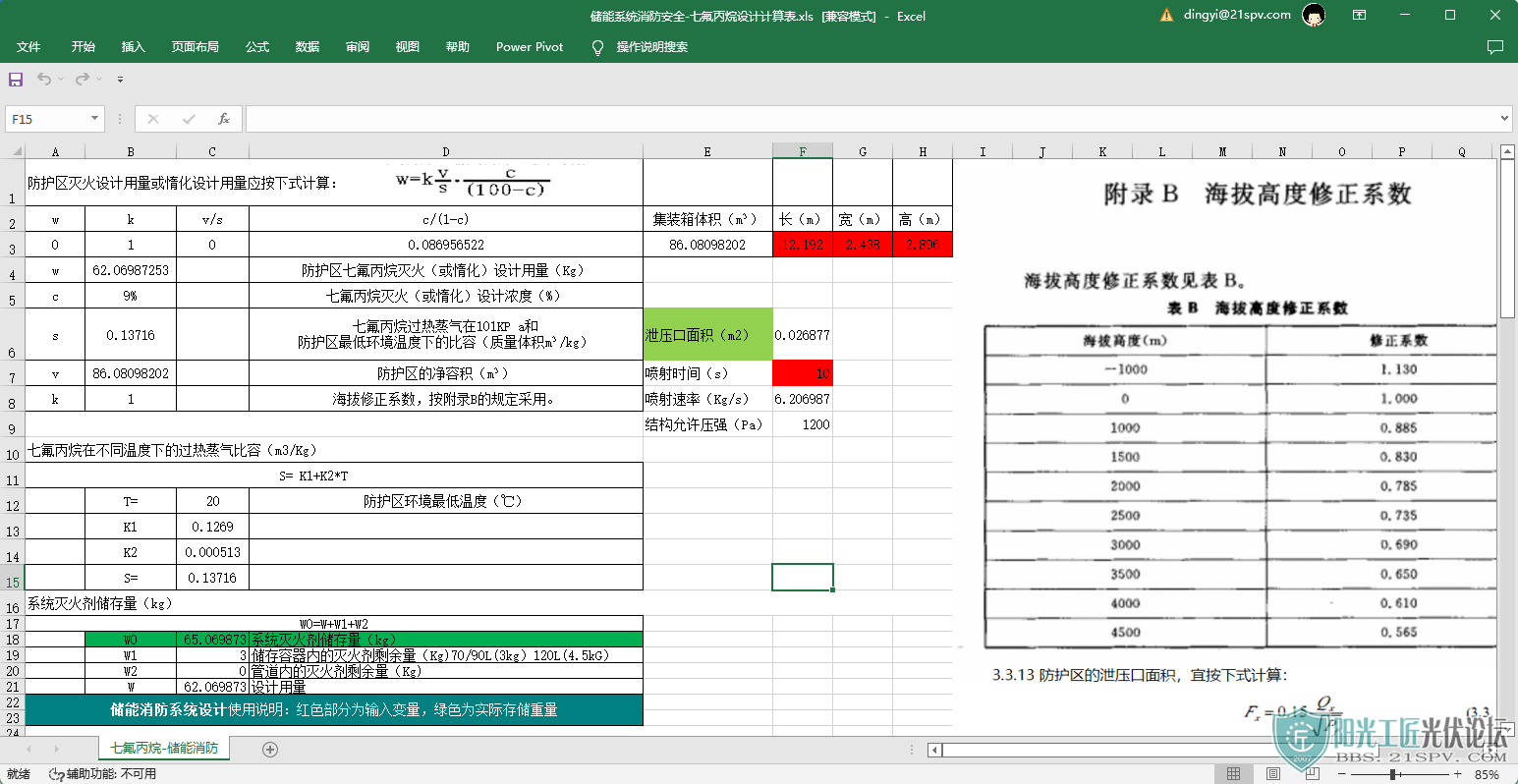Switch to Page Break Preview icon
The image size is (1518, 784).
click(x=1313, y=774)
